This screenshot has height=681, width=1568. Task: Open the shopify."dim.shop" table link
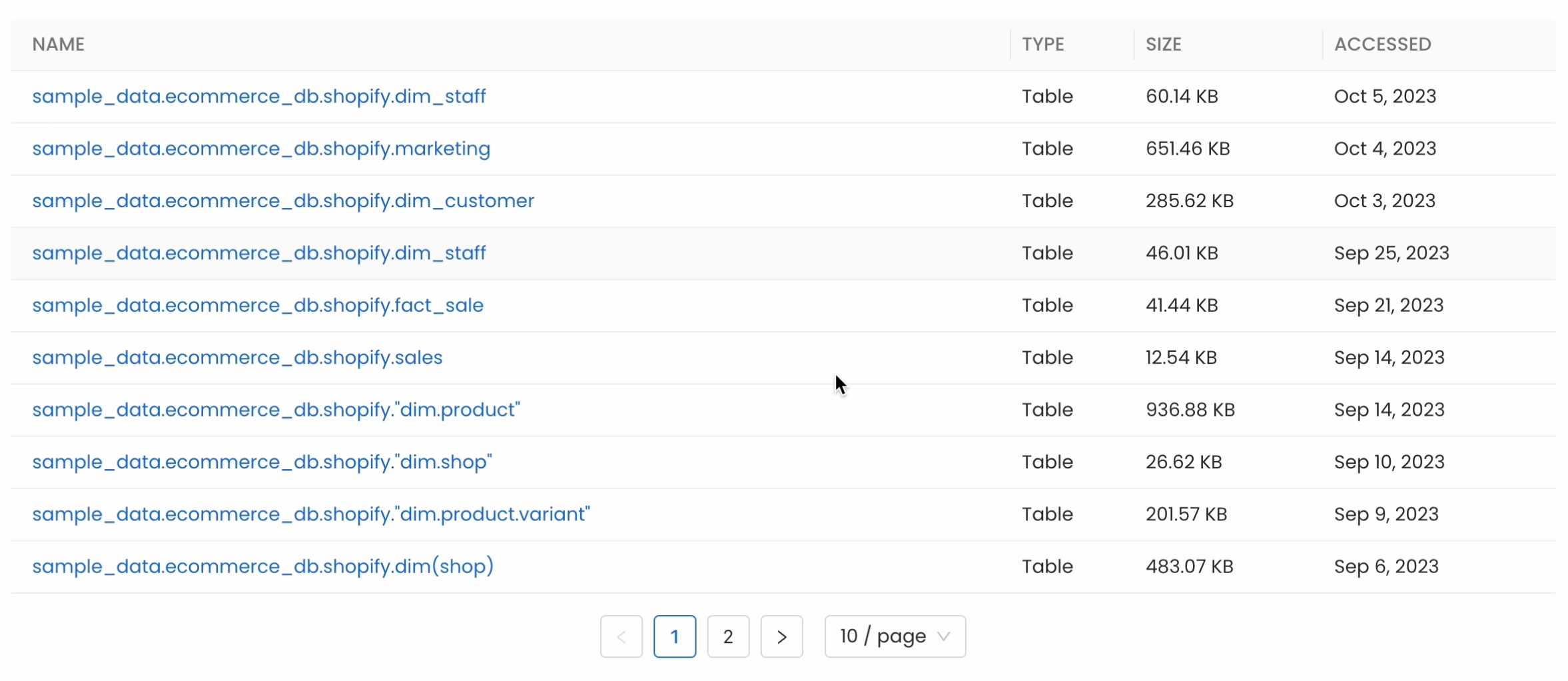(262, 462)
